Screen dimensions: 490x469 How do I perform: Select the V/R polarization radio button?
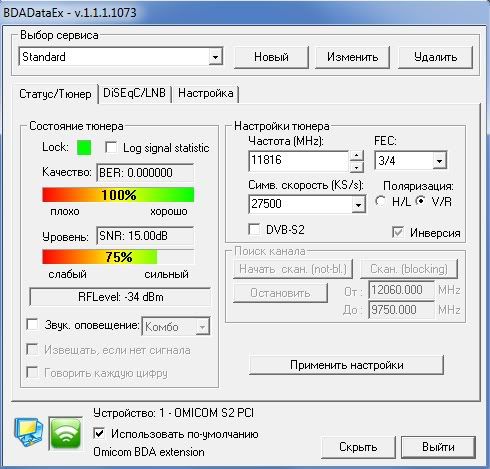421,201
